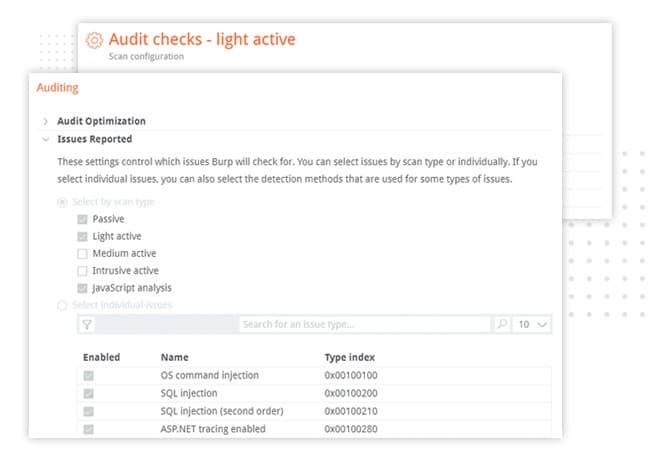The height and width of the screenshot is (463, 653).
Task: Click the Name column header
Action: pyautogui.click(x=174, y=357)
